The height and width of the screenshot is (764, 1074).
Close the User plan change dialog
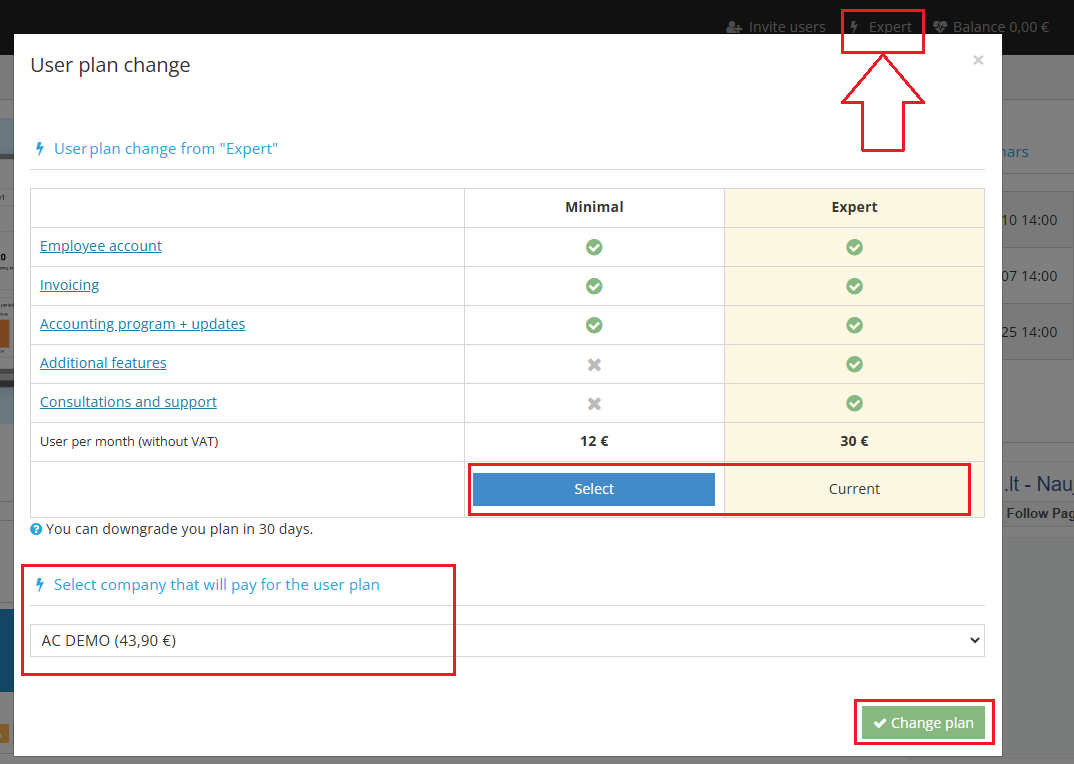pyautogui.click(x=978, y=60)
